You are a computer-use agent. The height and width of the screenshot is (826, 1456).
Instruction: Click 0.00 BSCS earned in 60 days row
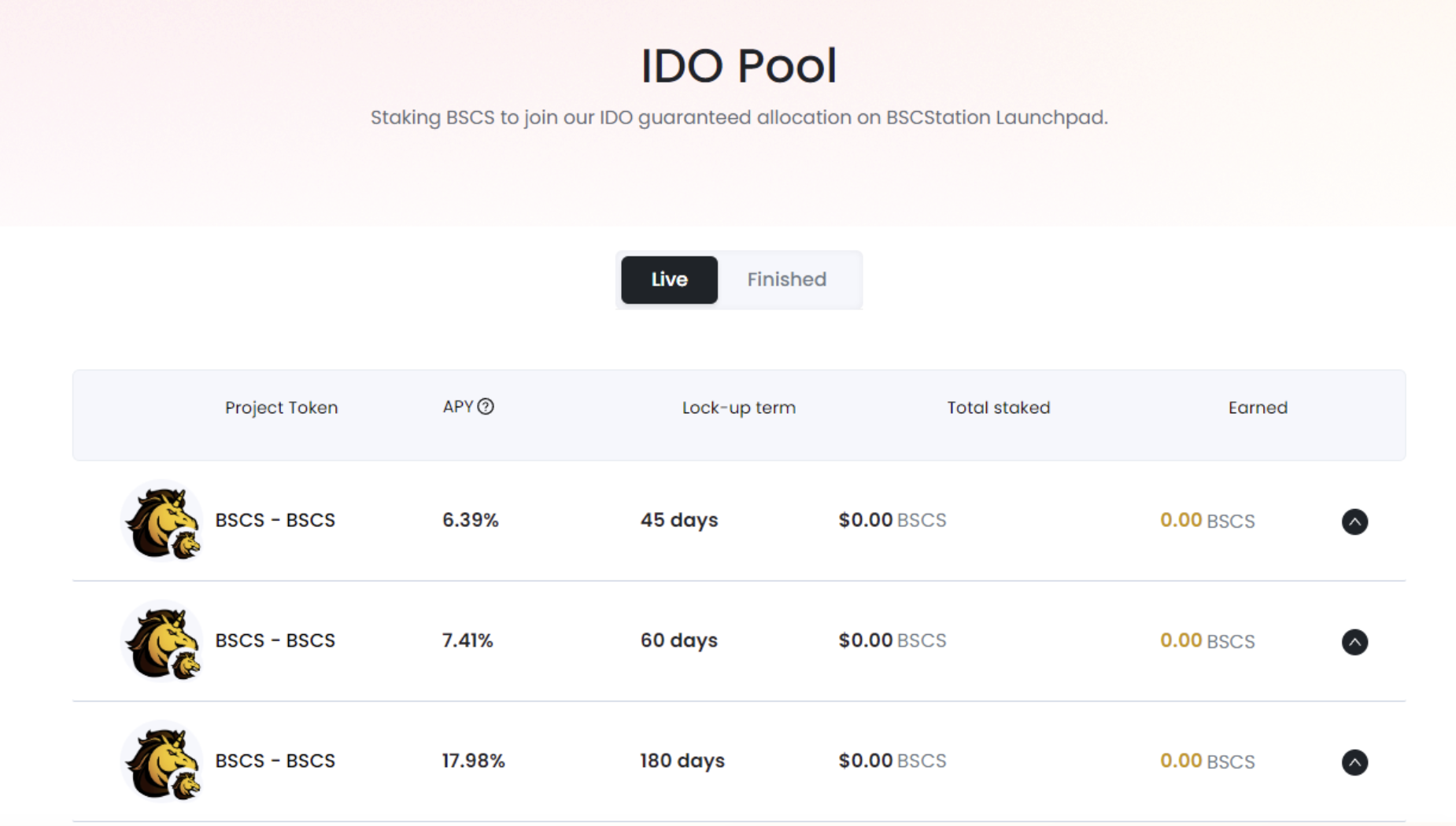(x=1207, y=641)
